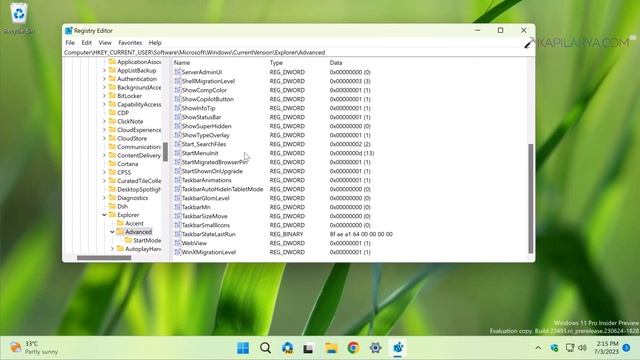This screenshot has width=640, height=360.
Task: Select the TaskbarMn value name
Action: pyautogui.click(x=196, y=207)
